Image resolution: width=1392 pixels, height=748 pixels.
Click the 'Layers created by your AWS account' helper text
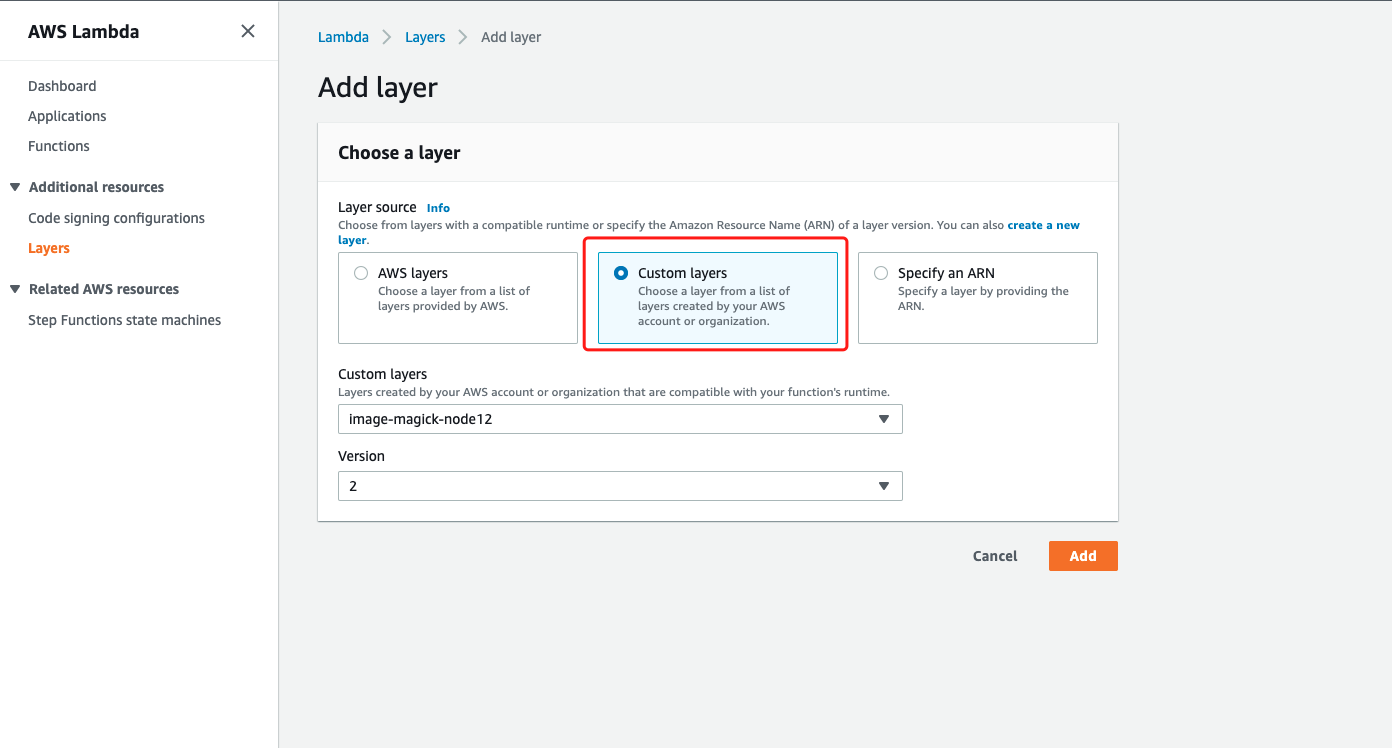point(614,392)
